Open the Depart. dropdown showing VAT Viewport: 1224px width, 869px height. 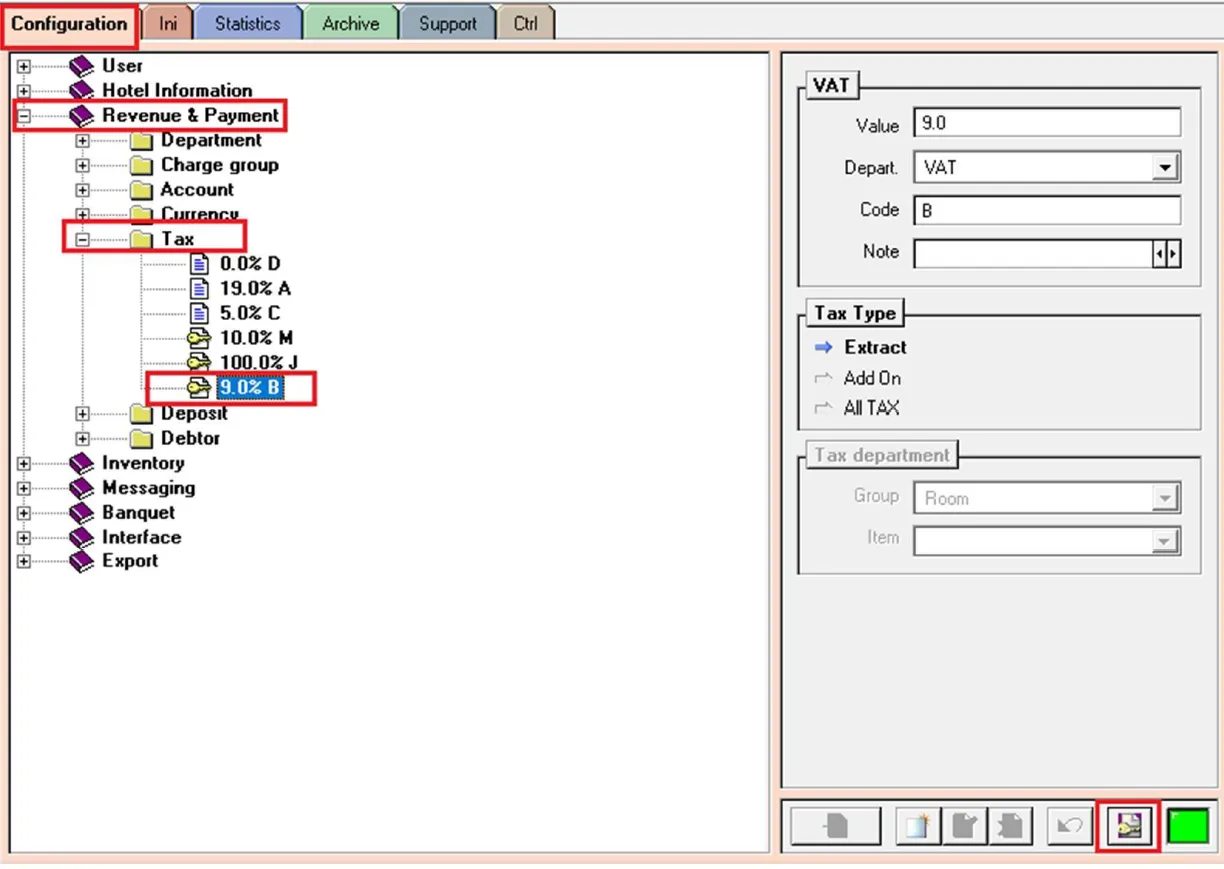pyautogui.click(x=1165, y=168)
